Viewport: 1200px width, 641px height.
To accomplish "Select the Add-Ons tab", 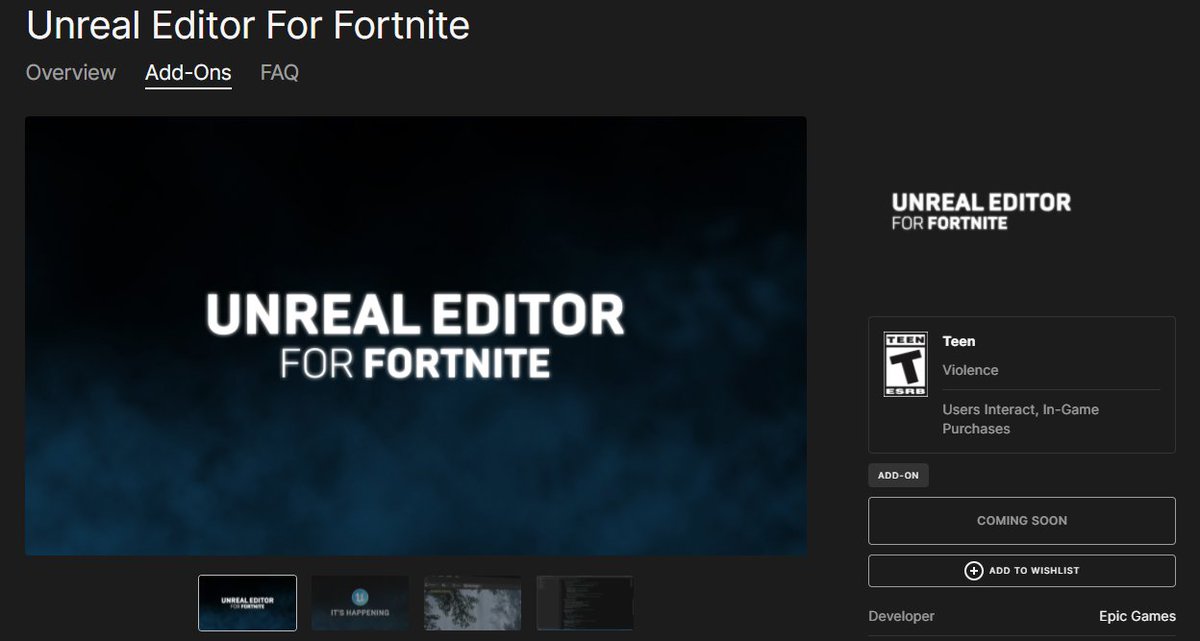I will click(x=188, y=73).
